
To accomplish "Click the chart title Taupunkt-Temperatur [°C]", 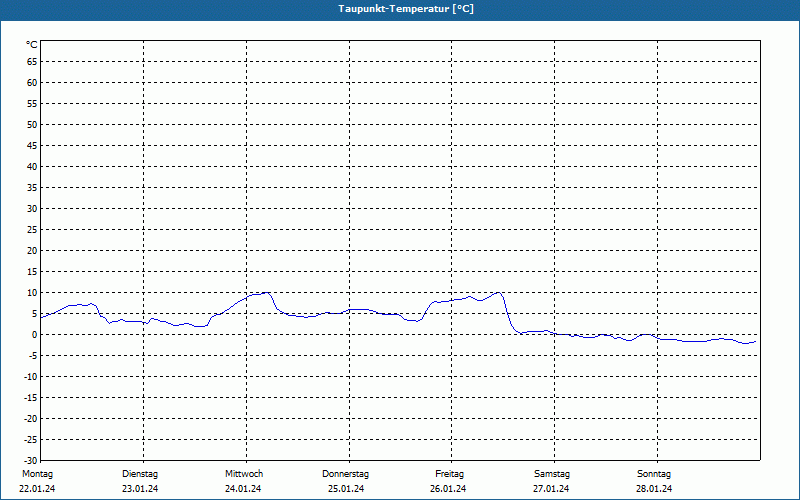I will click(x=406, y=9).
